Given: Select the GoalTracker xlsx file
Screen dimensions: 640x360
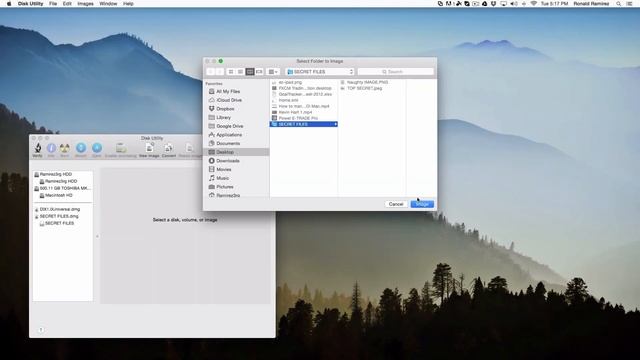Looking at the screenshot, I should [x=304, y=94].
